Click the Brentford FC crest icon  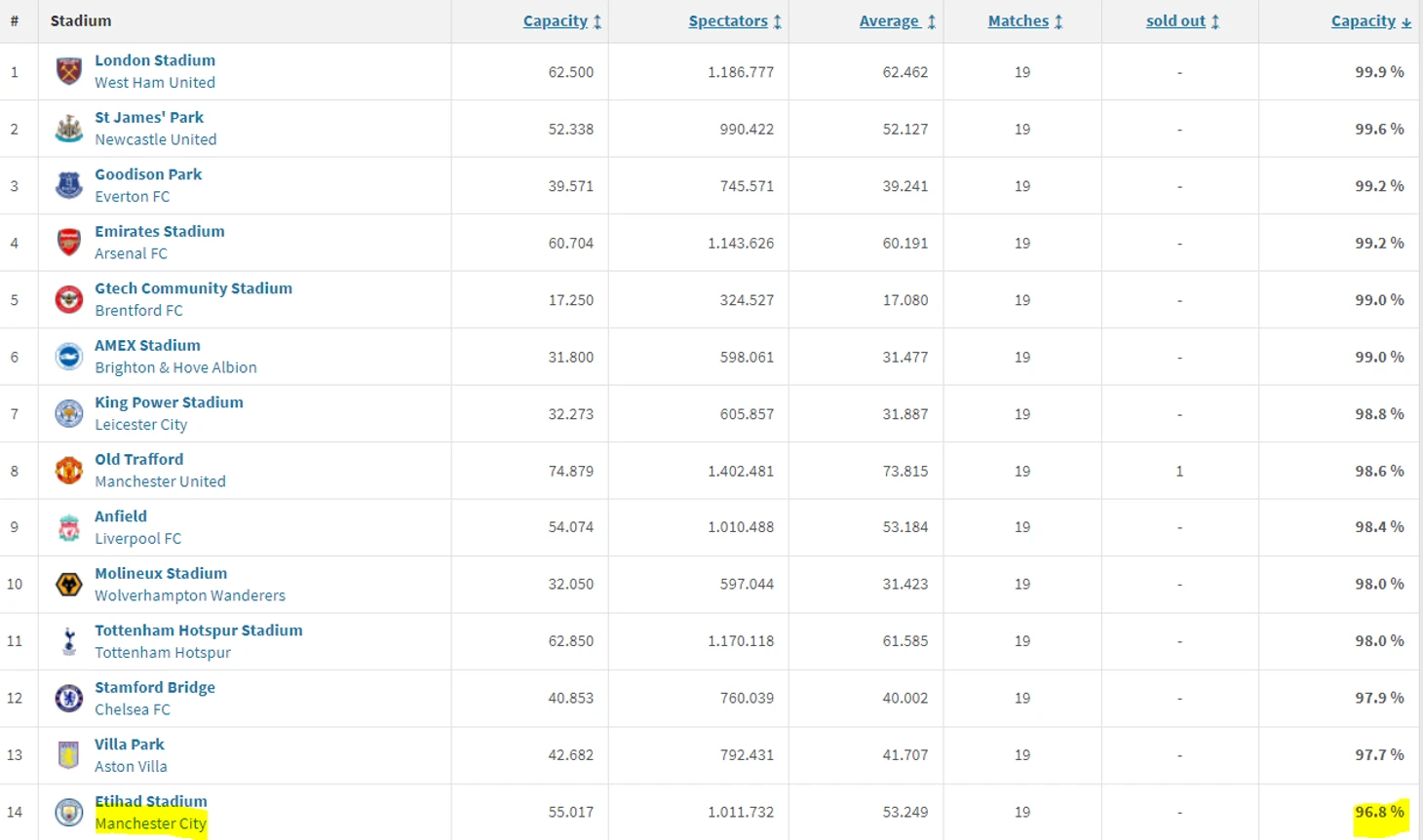pos(68,299)
